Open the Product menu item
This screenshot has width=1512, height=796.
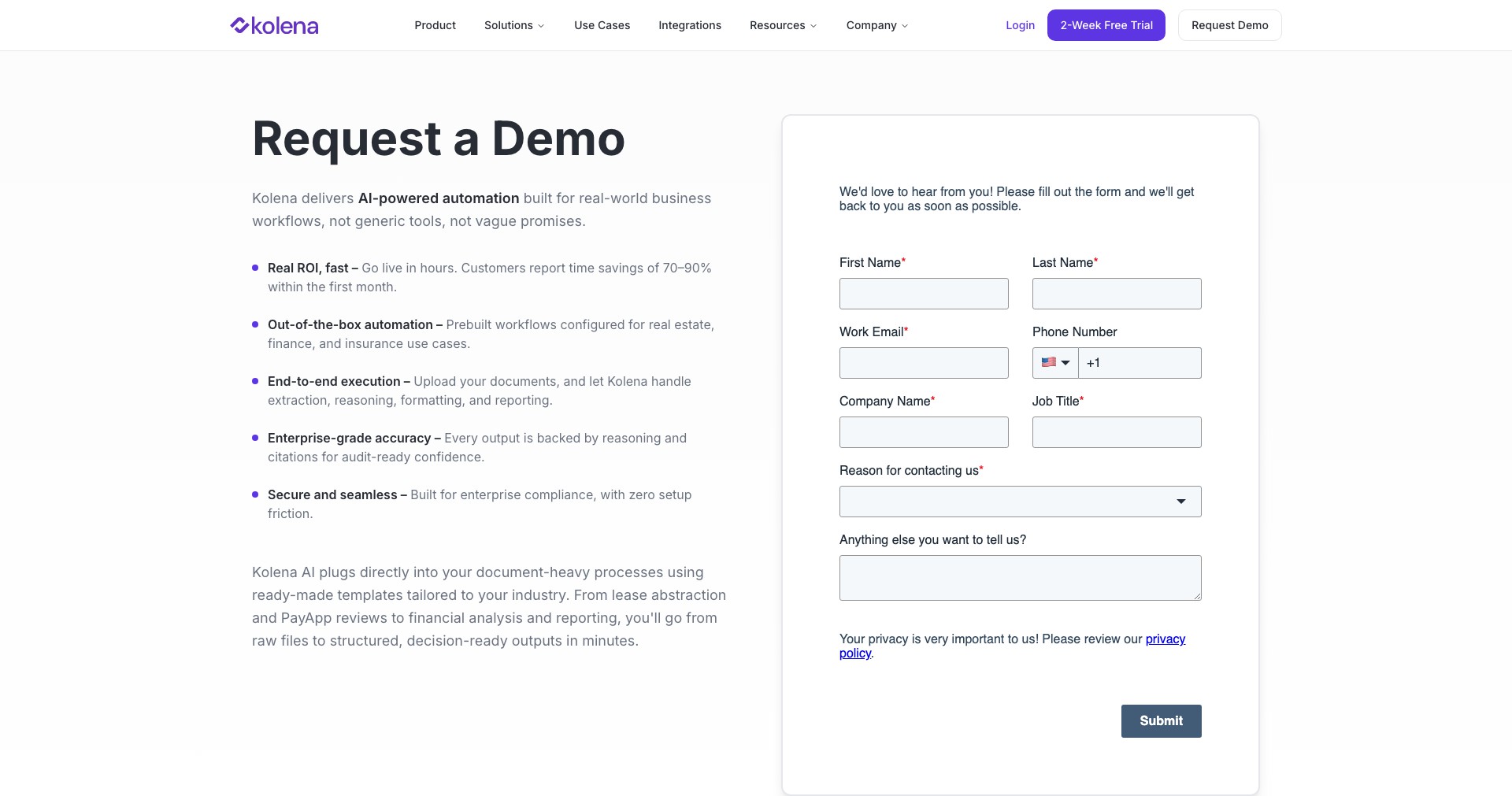pos(435,25)
